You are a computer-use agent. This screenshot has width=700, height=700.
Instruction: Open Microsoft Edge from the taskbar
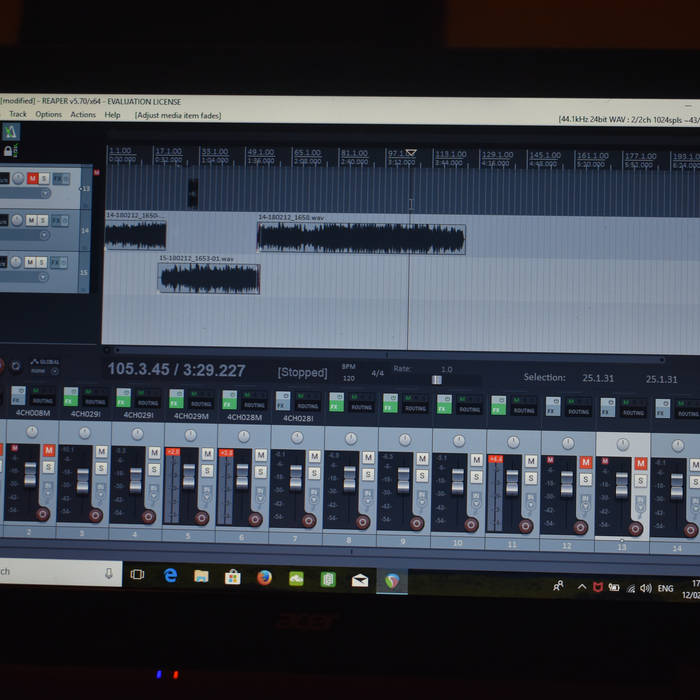170,576
